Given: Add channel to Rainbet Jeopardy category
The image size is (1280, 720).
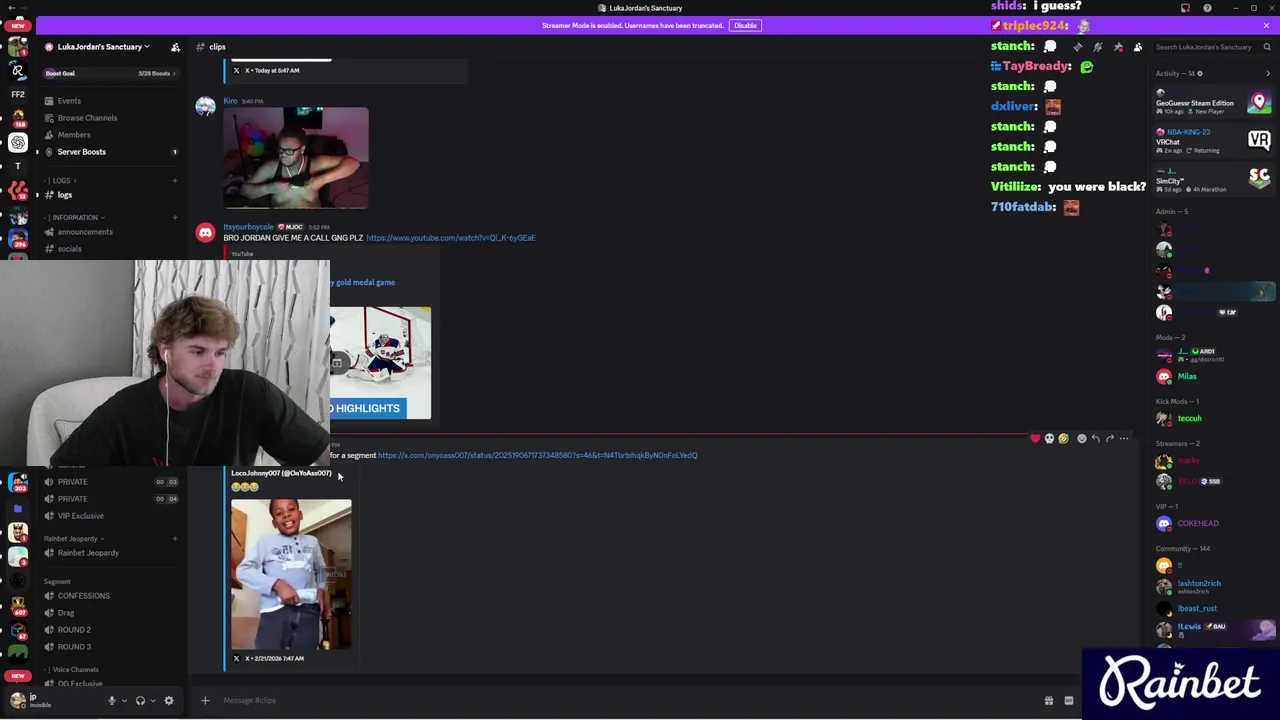Looking at the screenshot, I should point(174,539).
